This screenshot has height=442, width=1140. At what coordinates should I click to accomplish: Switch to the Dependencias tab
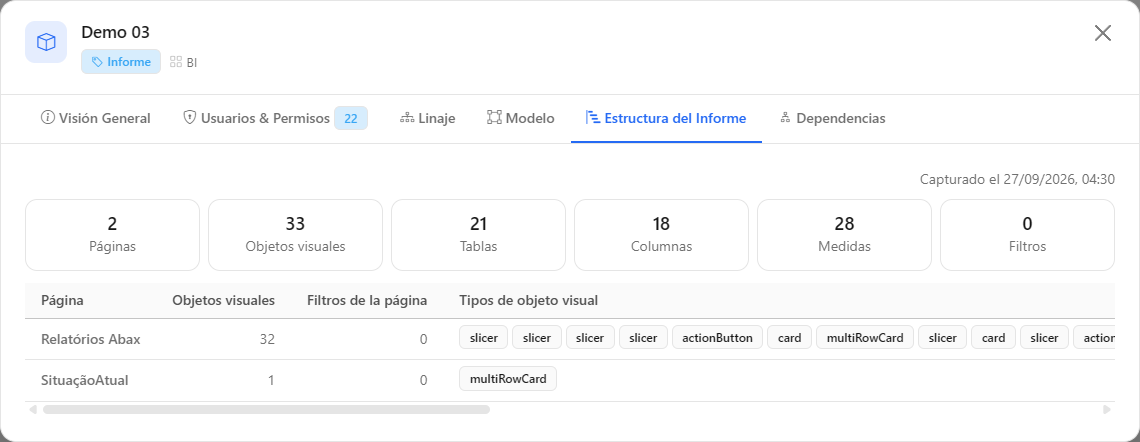tap(832, 118)
